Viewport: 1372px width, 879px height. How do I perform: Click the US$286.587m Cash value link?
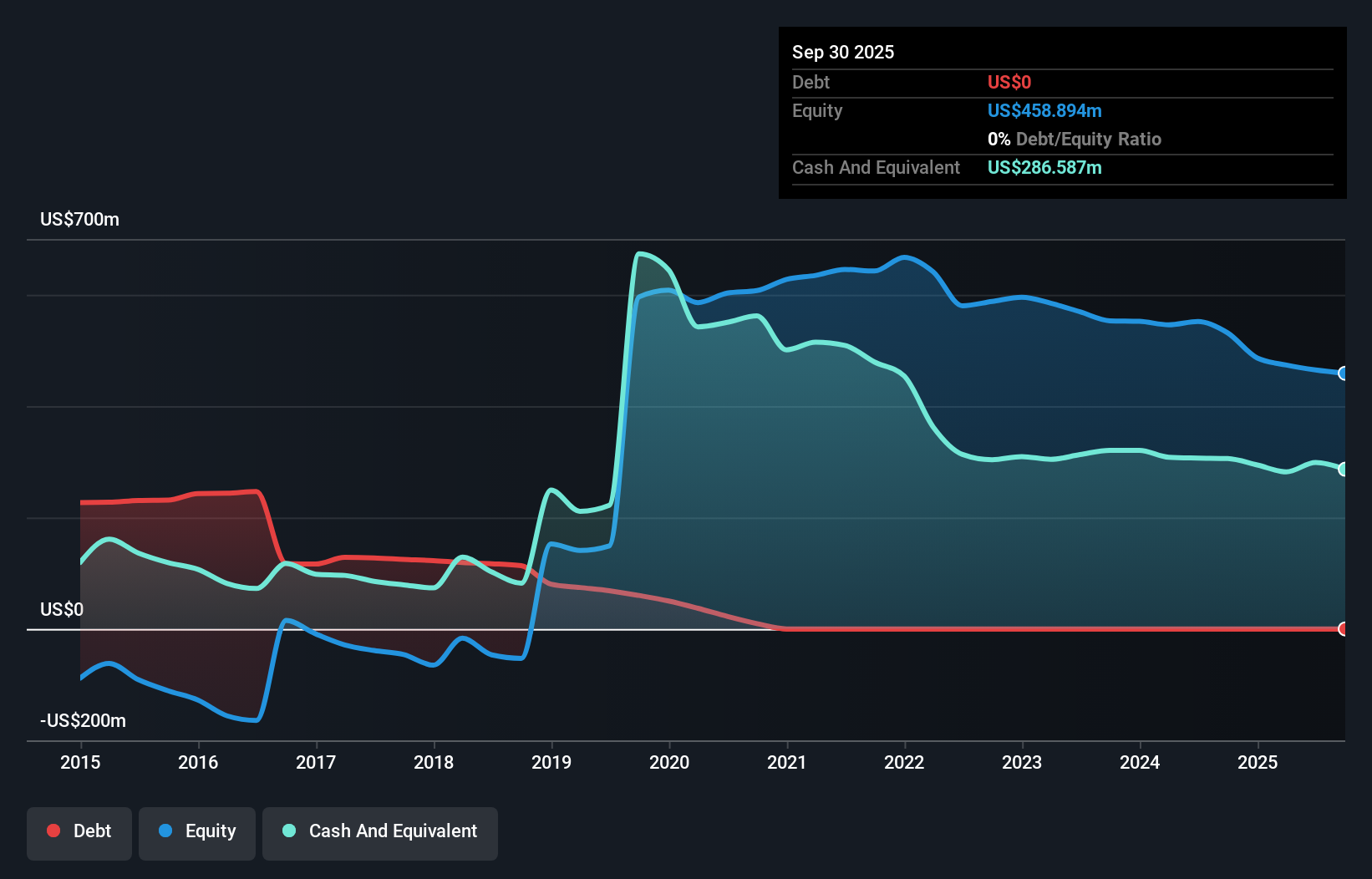coord(1044,167)
